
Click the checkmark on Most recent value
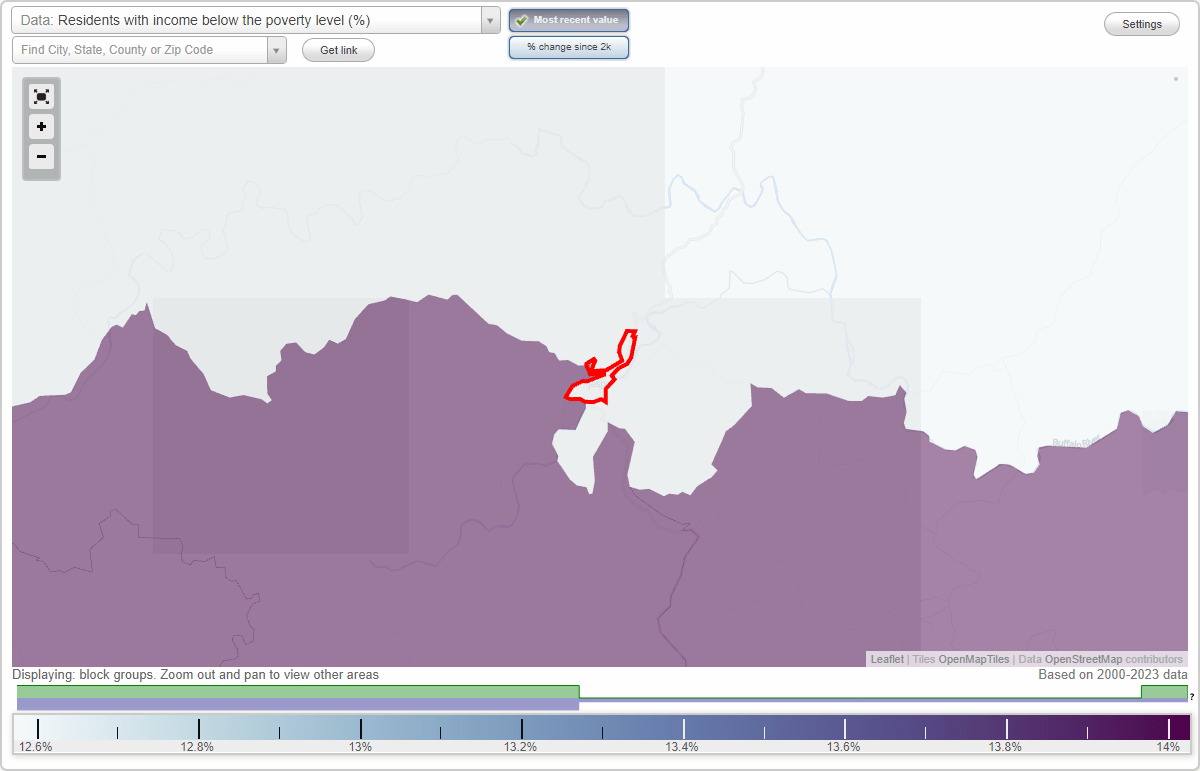pos(523,20)
